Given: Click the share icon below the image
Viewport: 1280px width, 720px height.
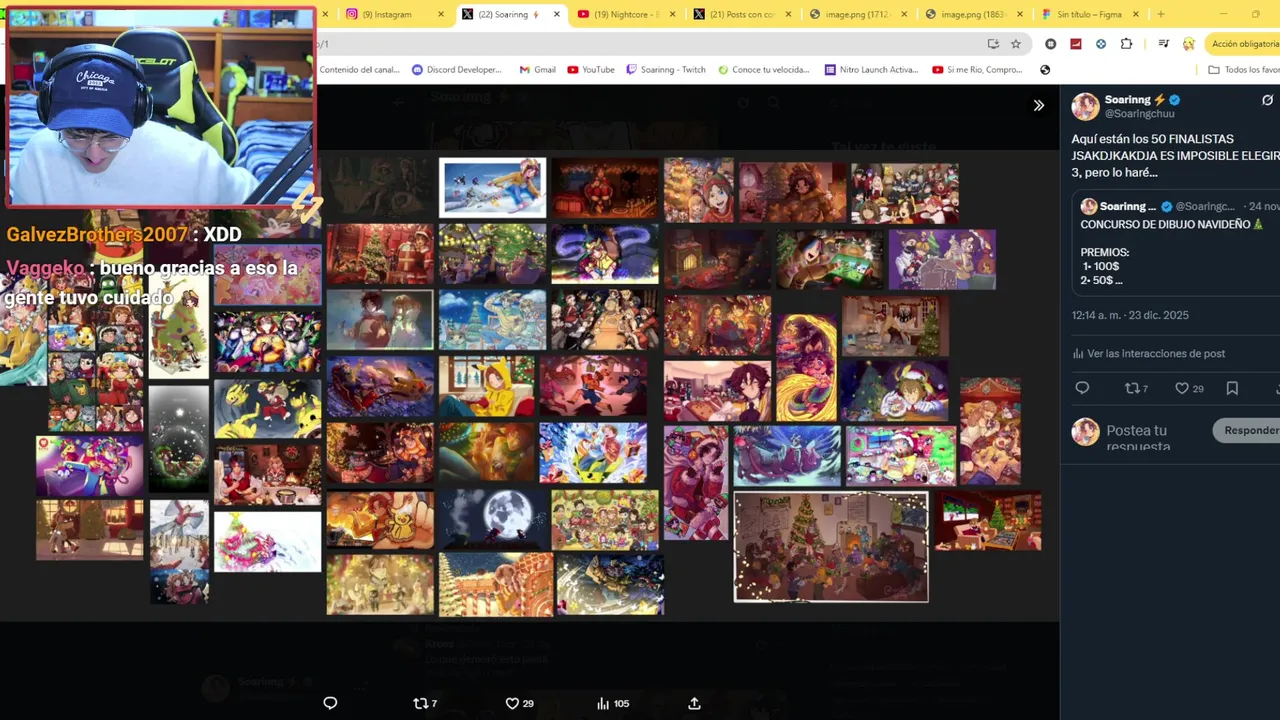Looking at the screenshot, I should 694,703.
